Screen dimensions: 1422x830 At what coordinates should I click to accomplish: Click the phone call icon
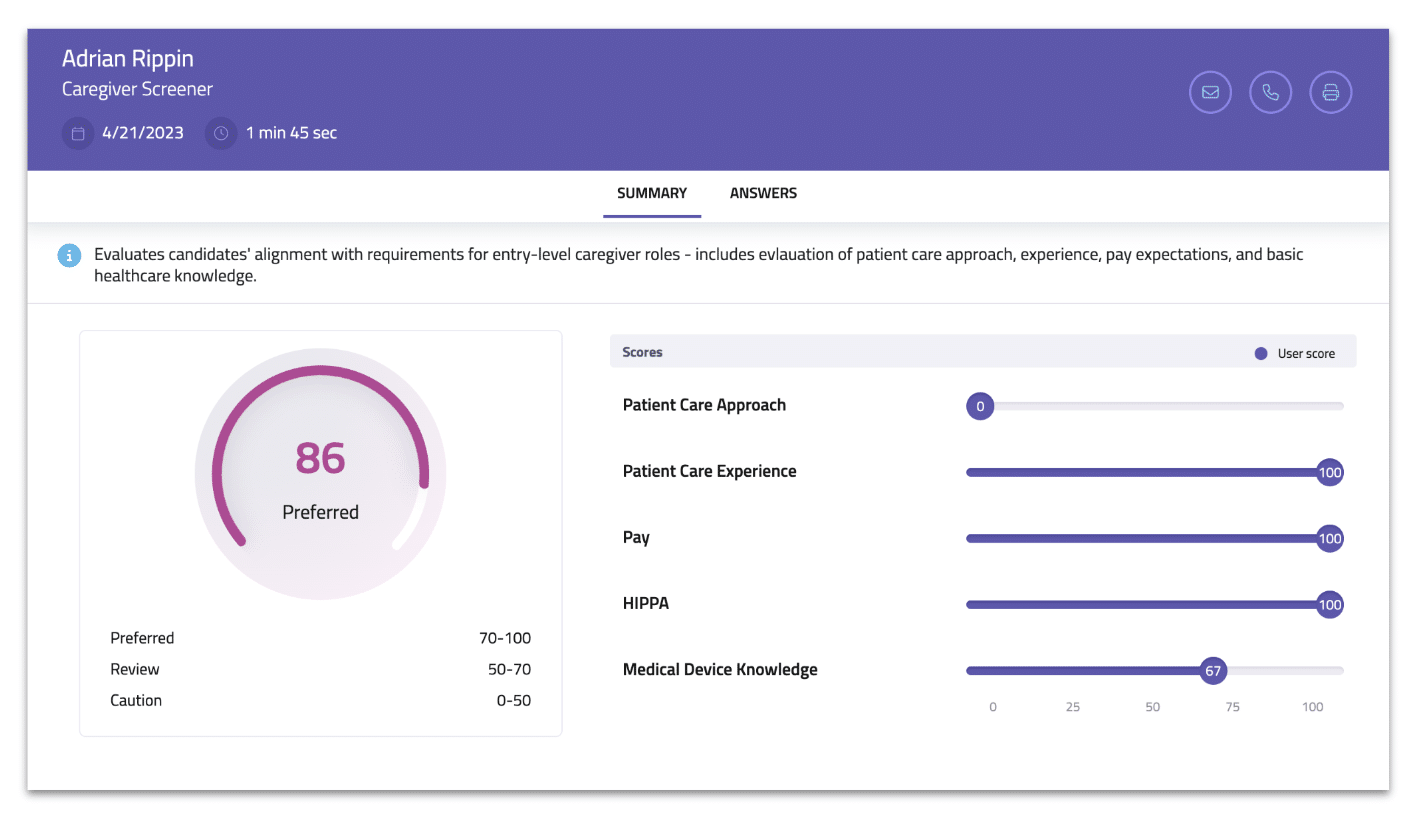[x=1270, y=93]
